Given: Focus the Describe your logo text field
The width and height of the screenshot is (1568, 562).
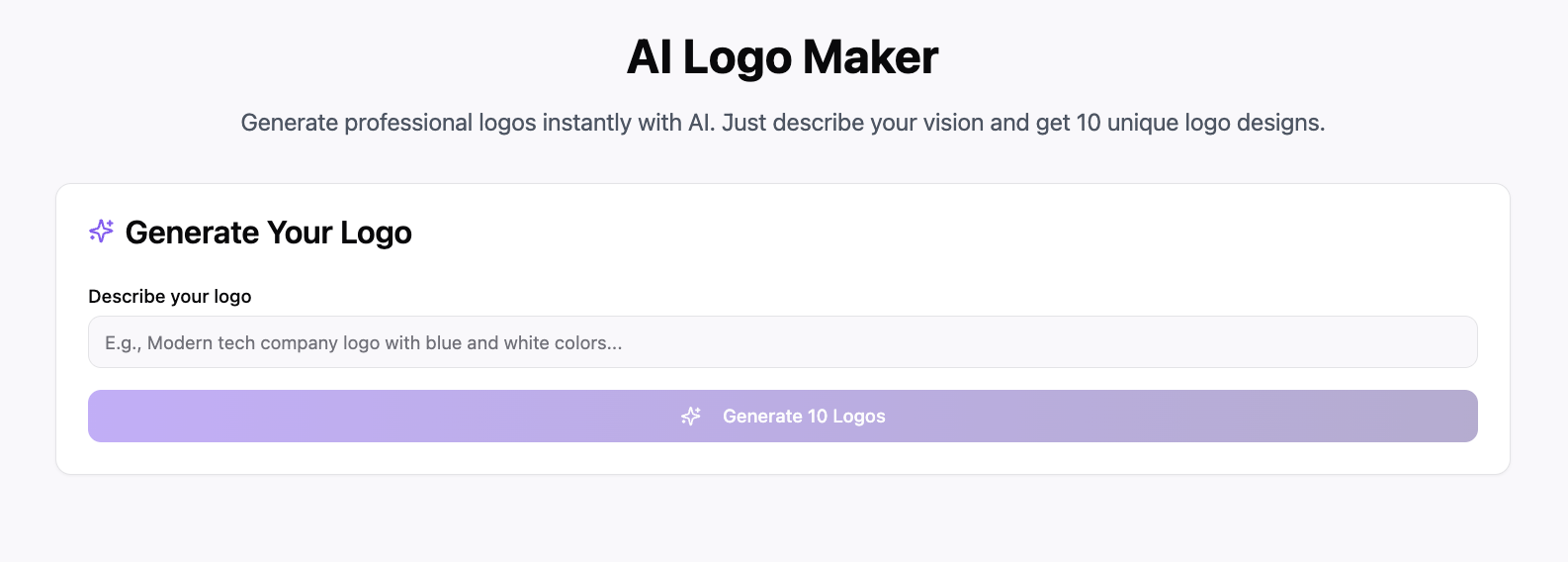Looking at the screenshot, I should (783, 342).
